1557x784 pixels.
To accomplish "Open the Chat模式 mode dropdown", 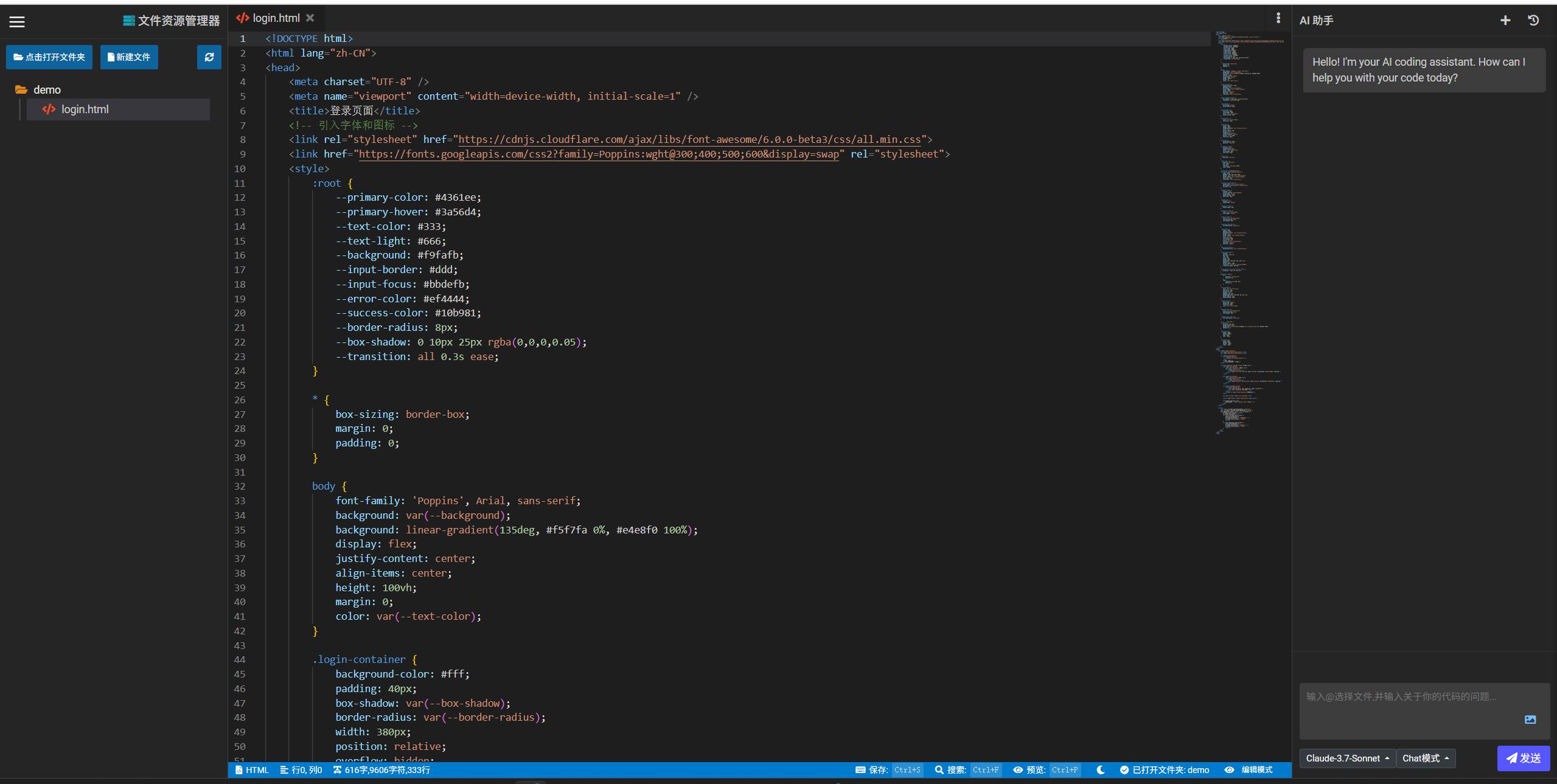I will [1426, 758].
